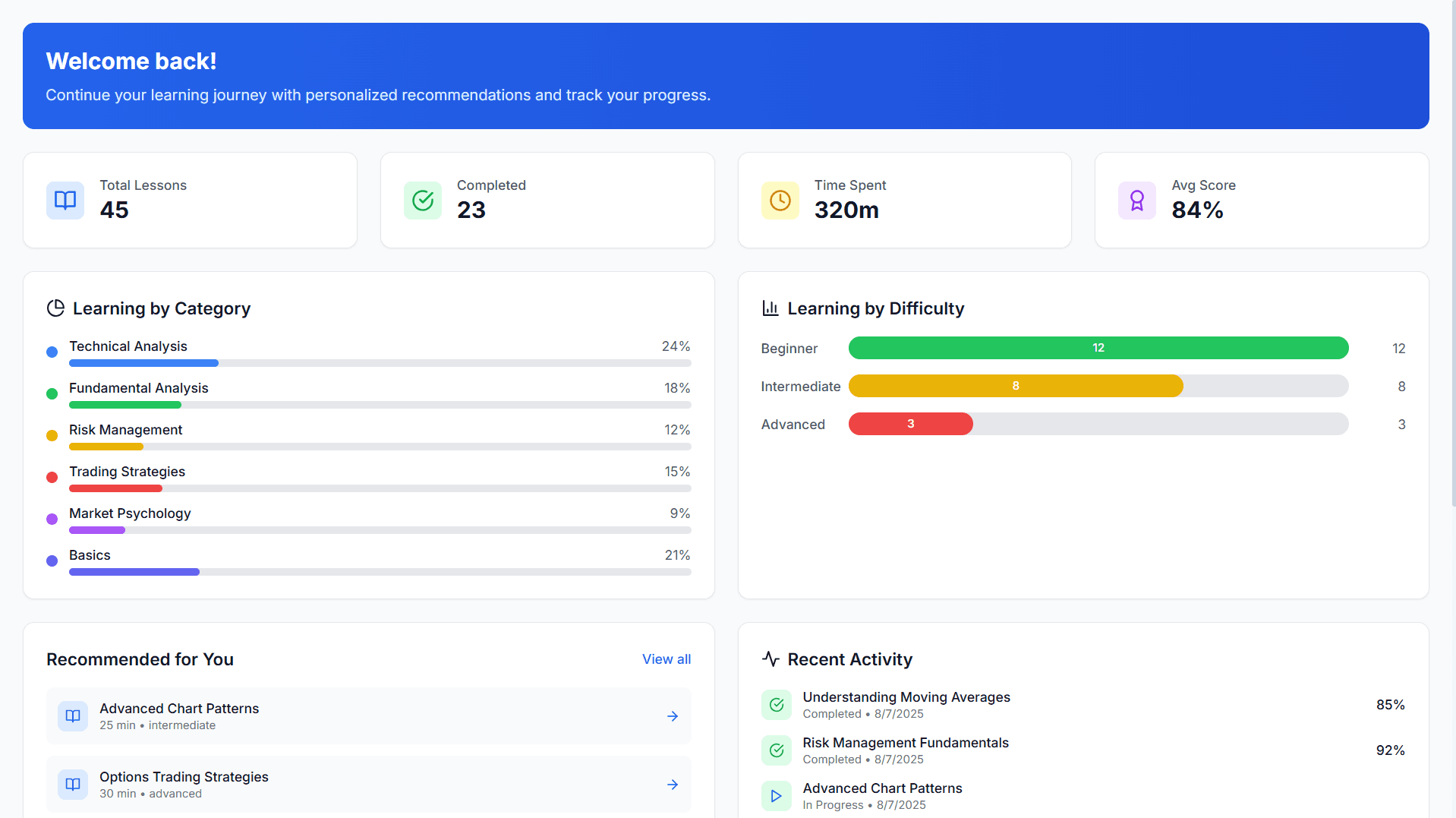Click the Completed green checkmark icon

(423, 201)
